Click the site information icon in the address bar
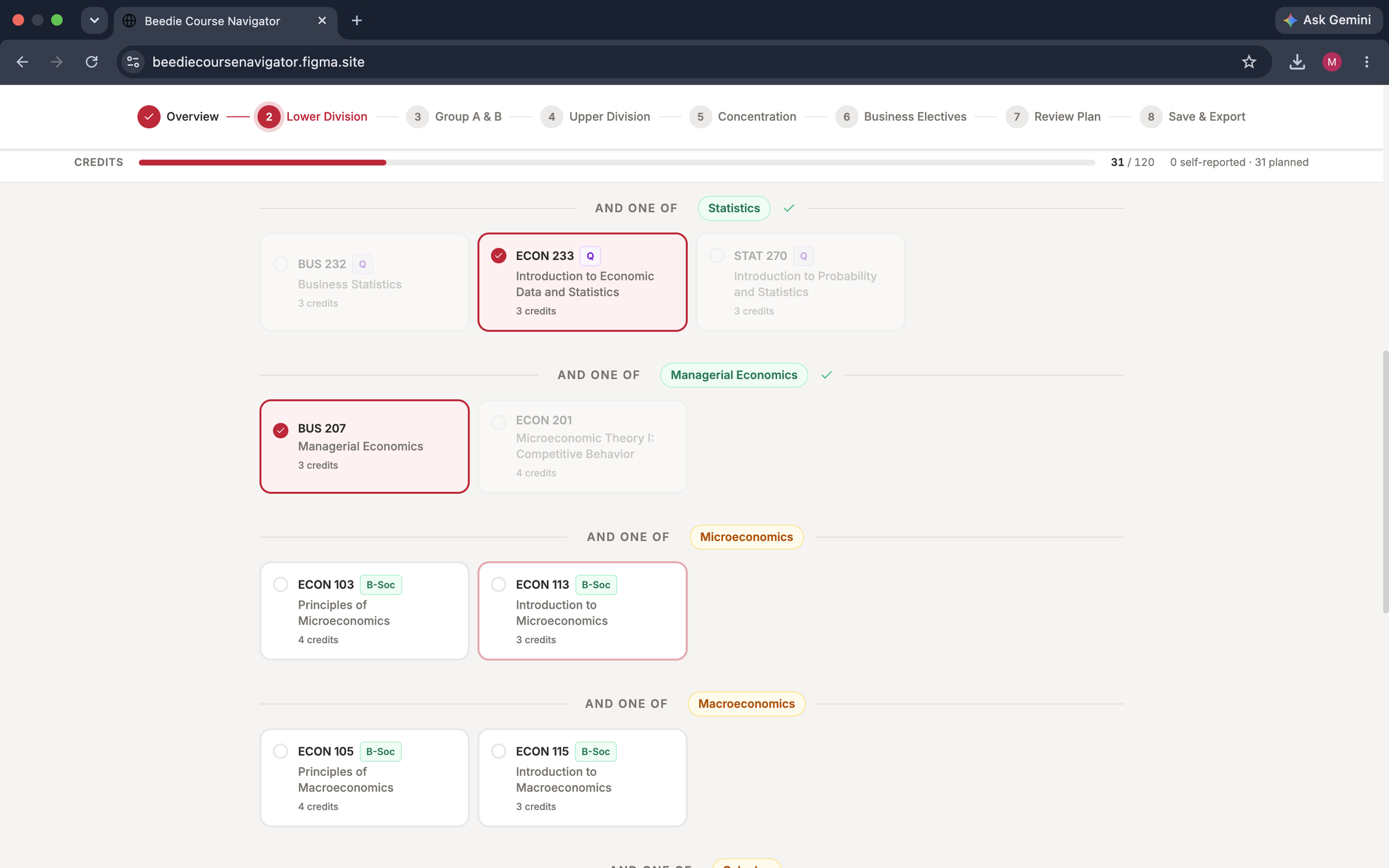Viewport: 1389px width, 868px height. (x=133, y=62)
